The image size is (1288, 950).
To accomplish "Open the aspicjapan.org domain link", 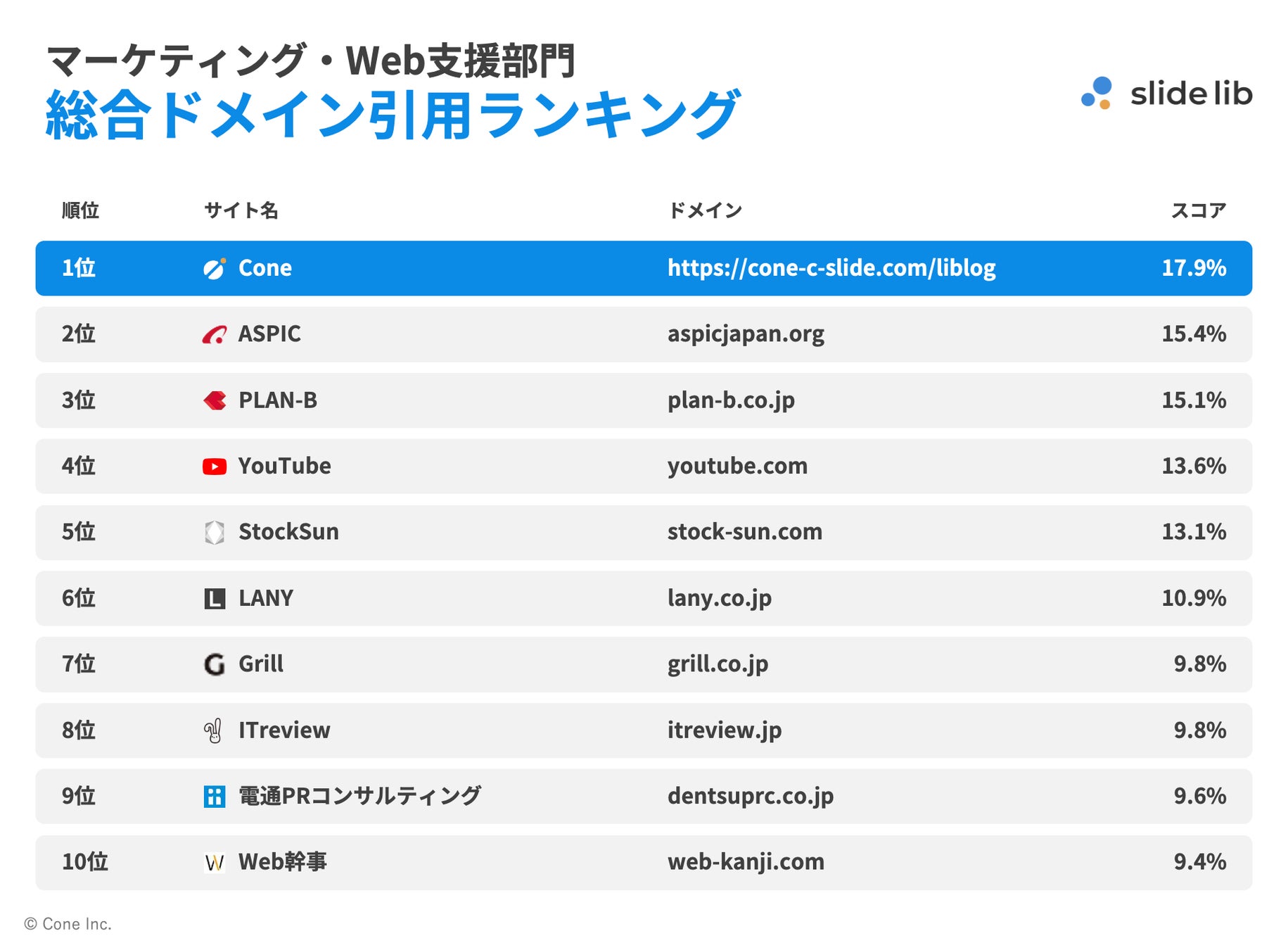I will pyautogui.click(x=746, y=334).
